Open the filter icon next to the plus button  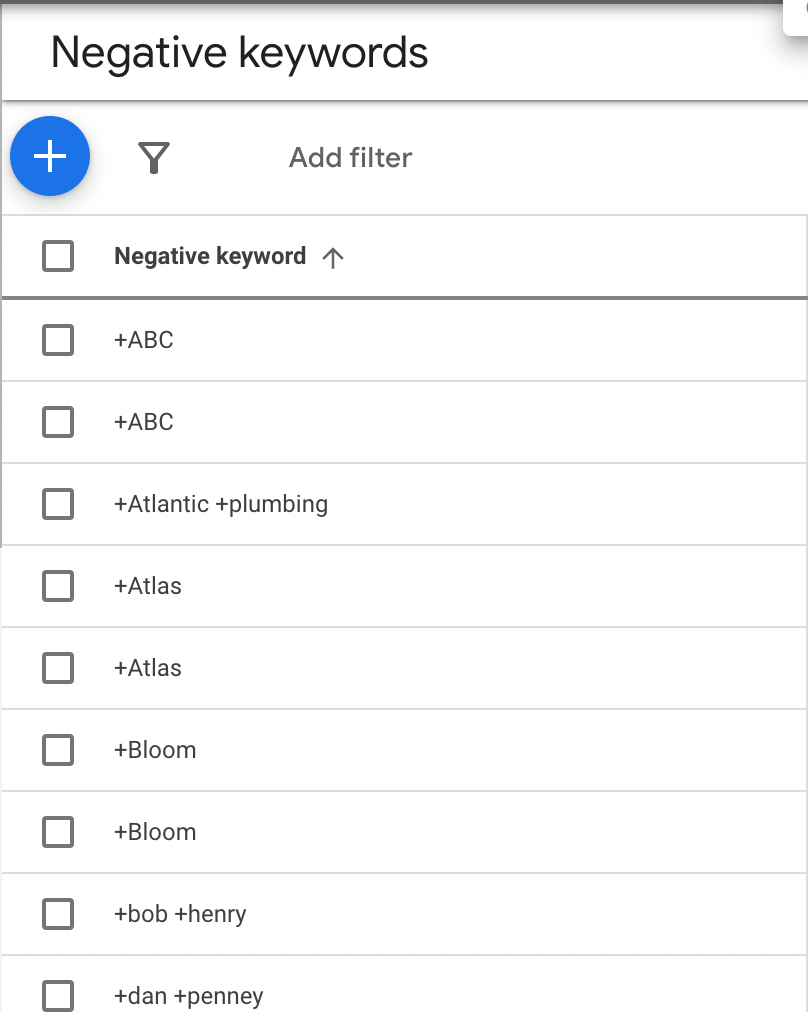pyautogui.click(x=153, y=156)
